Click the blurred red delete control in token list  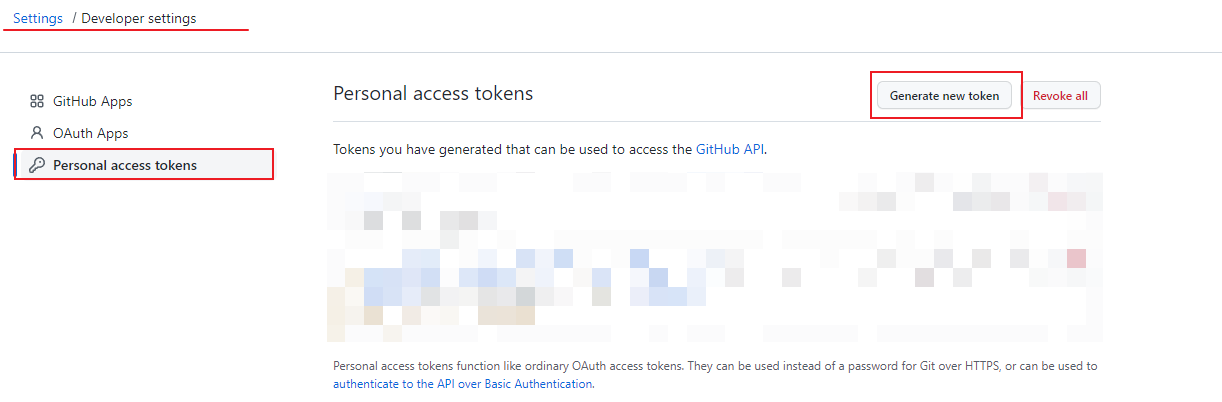(x=1076, y=258)
